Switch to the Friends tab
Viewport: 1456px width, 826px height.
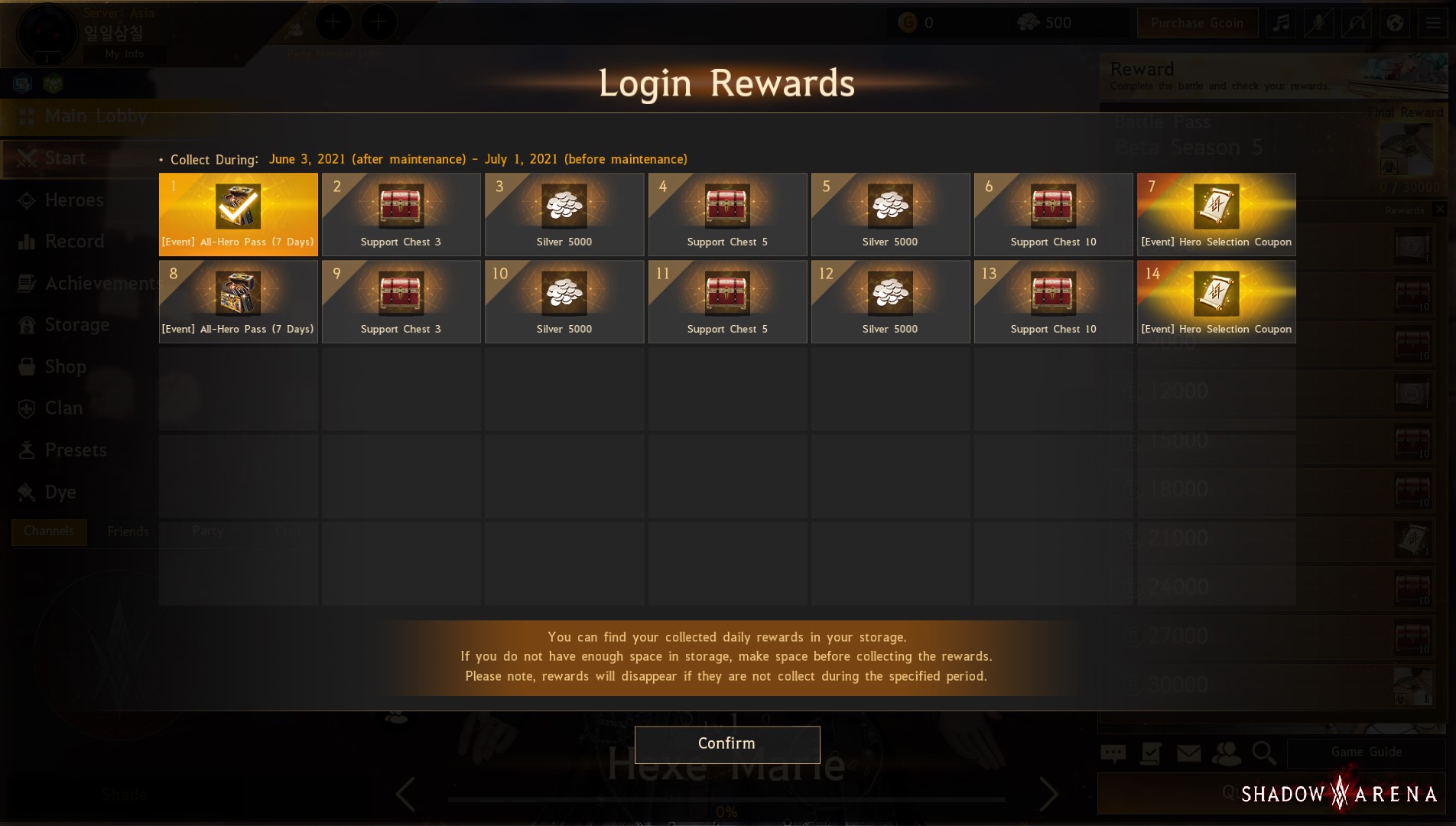(128, 532)
